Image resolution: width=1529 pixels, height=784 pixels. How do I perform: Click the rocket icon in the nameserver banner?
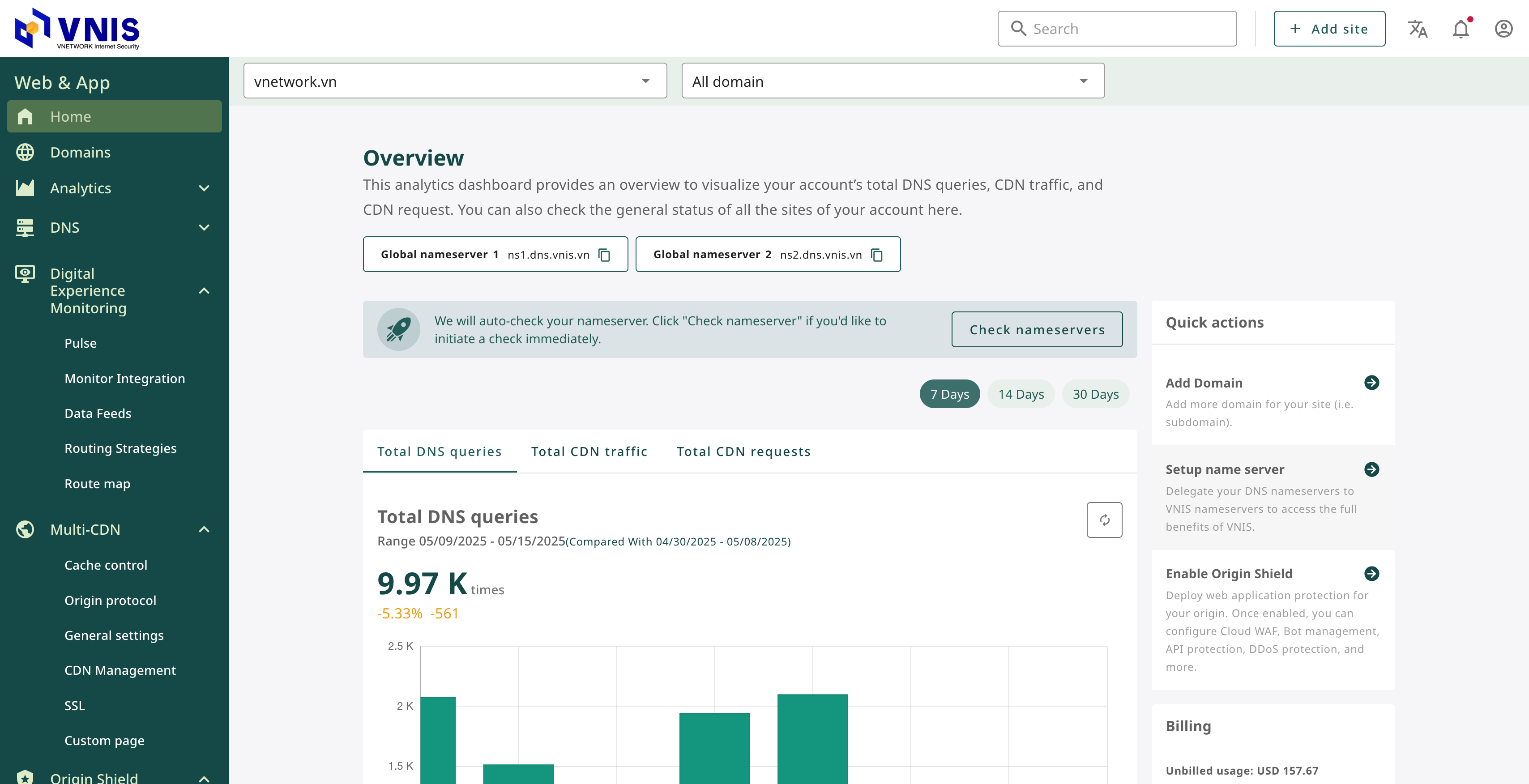[x=398, y=329]
